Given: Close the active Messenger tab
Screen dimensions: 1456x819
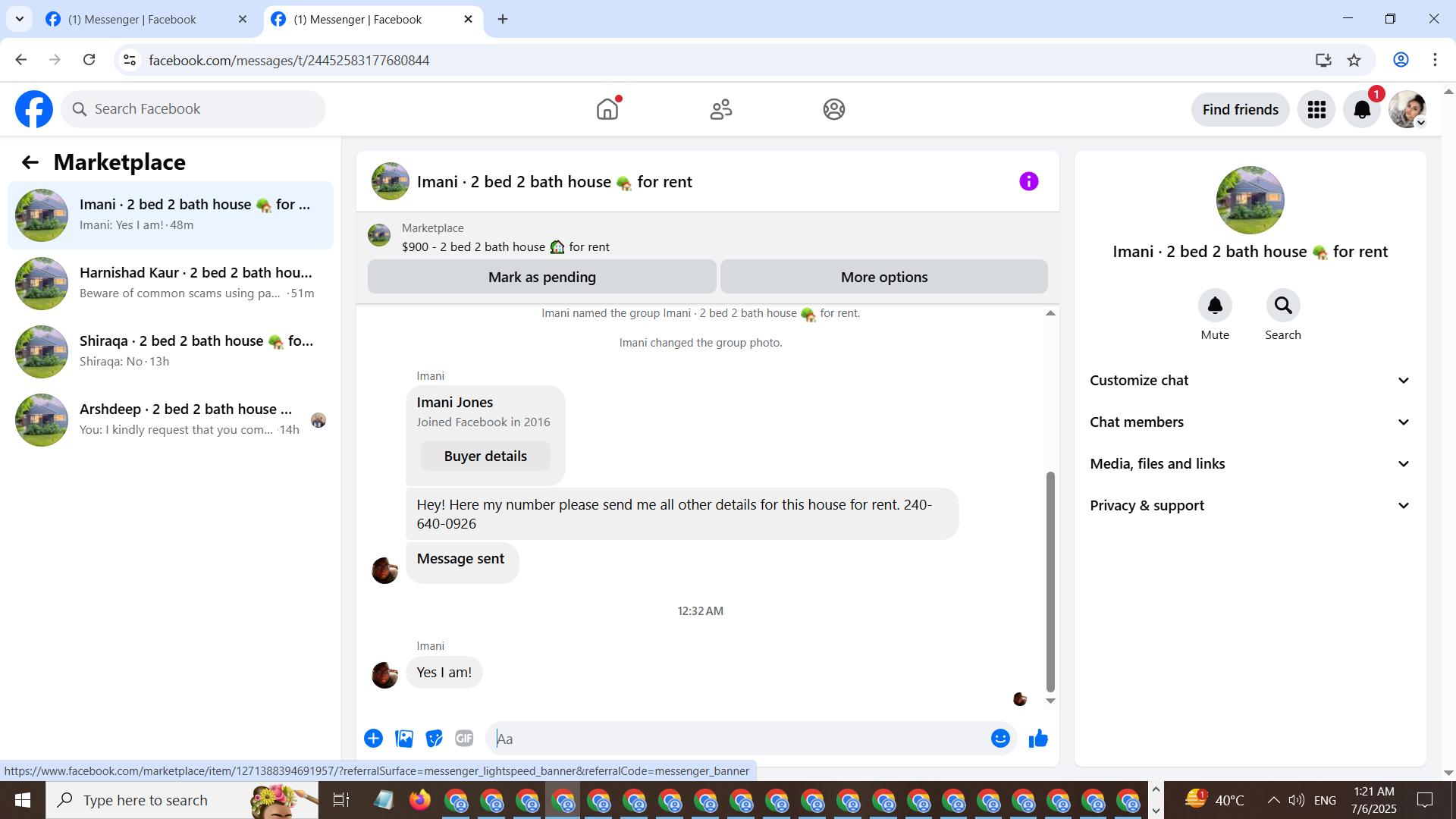Looking at the screenshot, I should click(469, 20).
